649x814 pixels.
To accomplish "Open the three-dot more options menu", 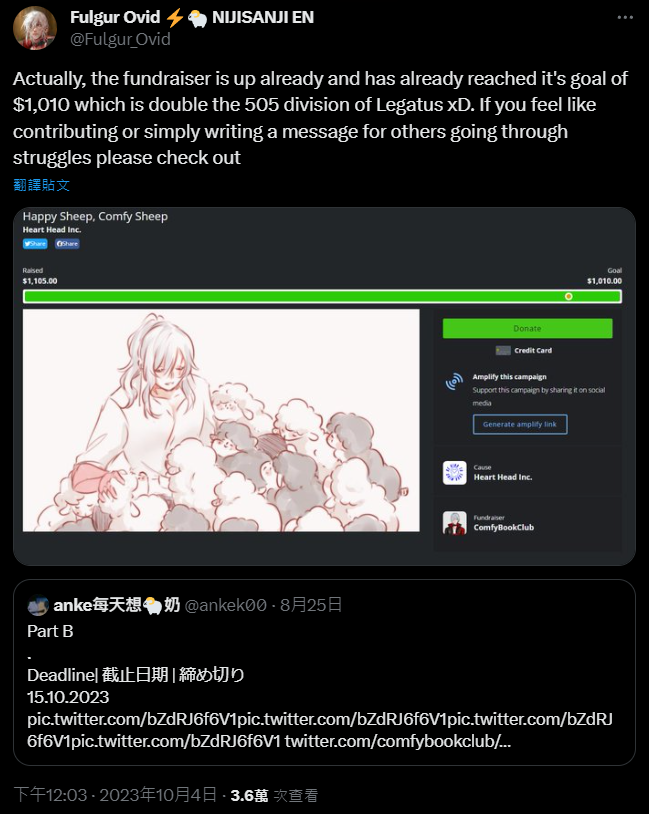I will [x=625, y=17].
